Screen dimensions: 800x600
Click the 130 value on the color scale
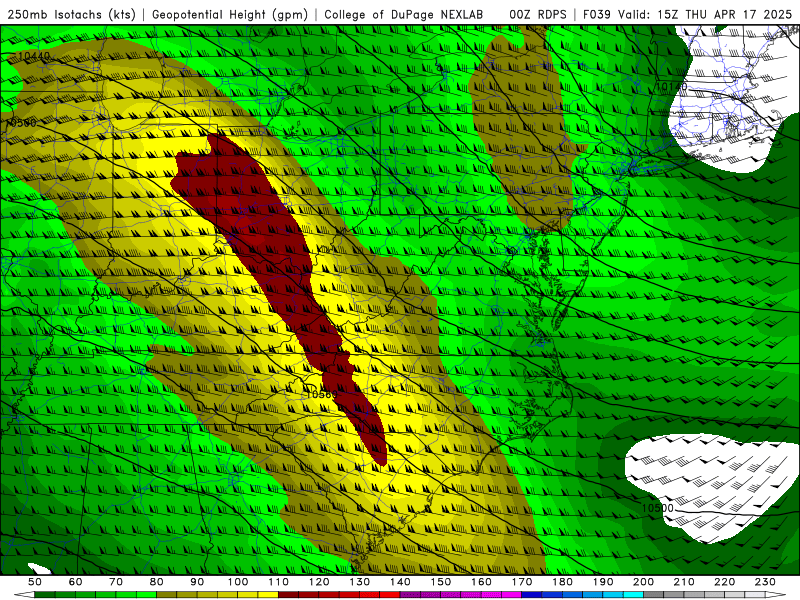click(360, 582)
